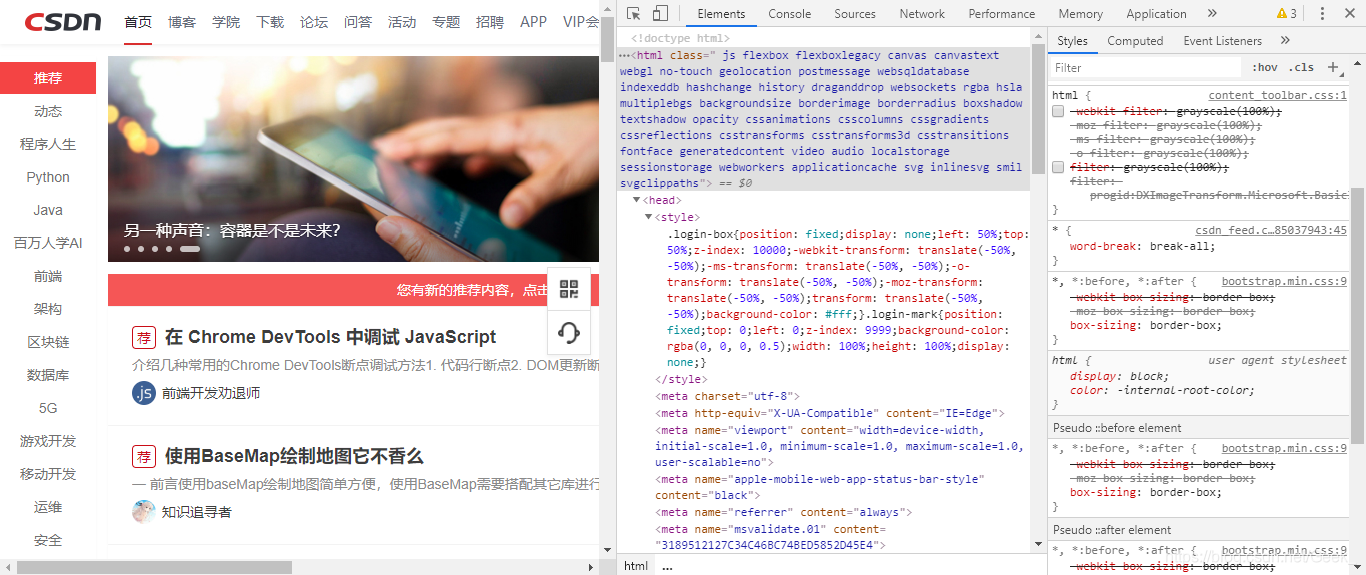The width and height of the screenshot is (1366, 575).
Task: Activate the inspect element picker icon
Action: point(634,14)
